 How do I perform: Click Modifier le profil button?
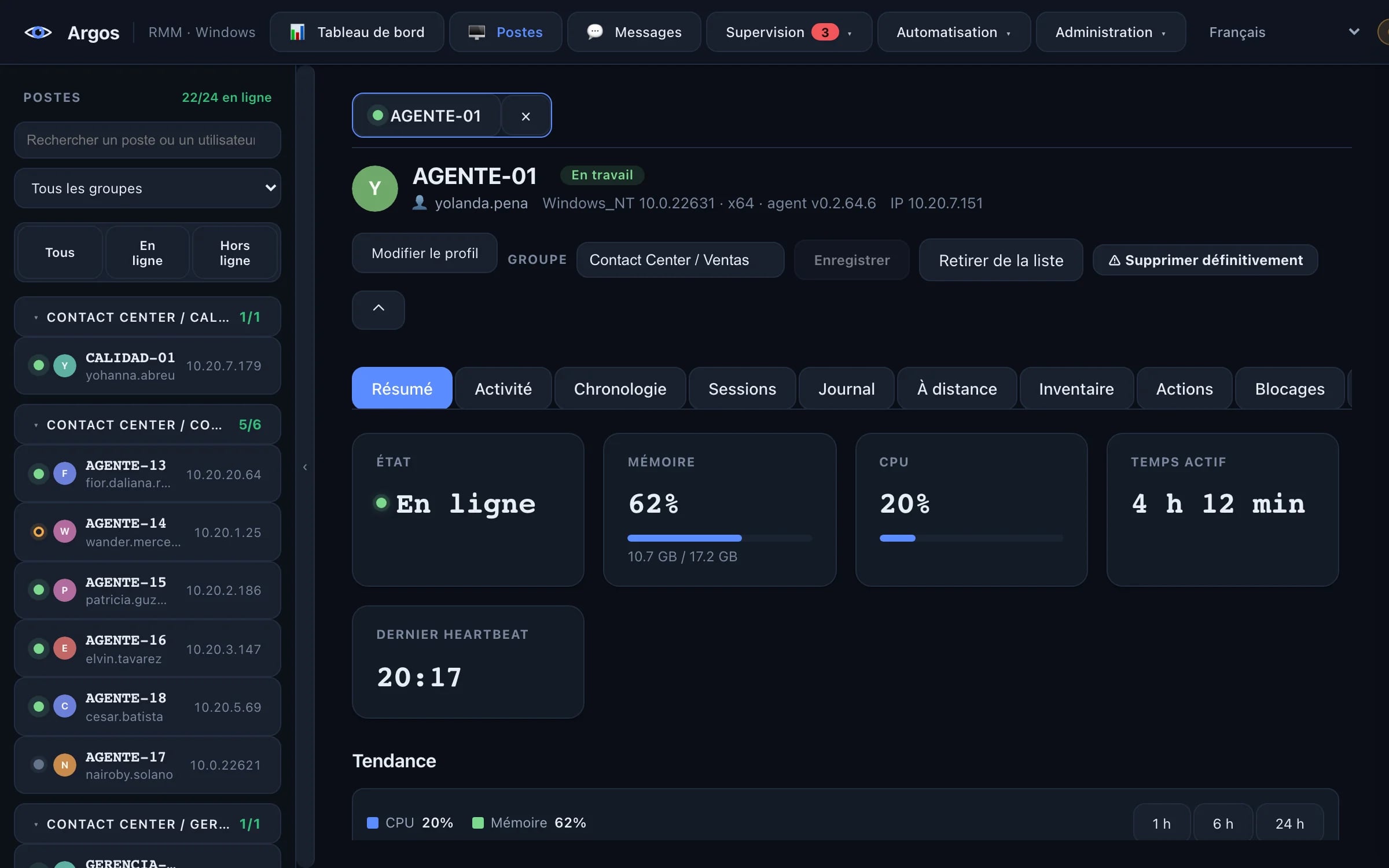(425, 253)
